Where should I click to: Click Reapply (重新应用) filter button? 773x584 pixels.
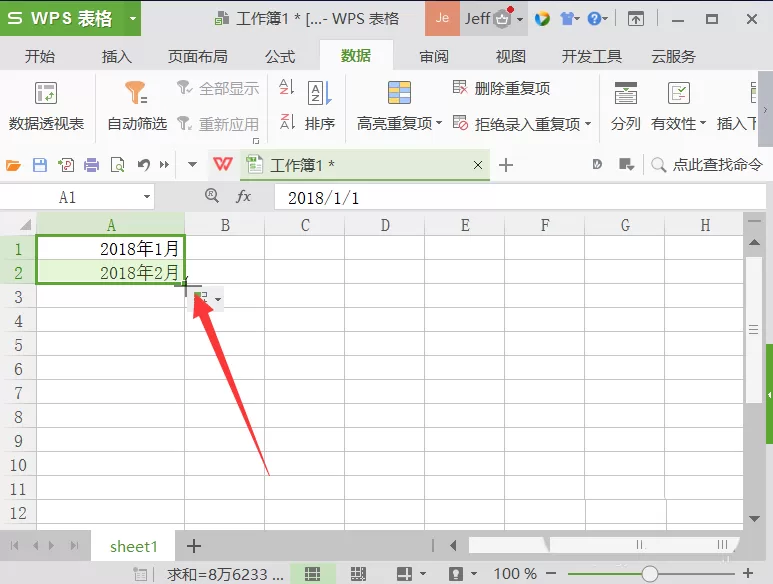(217, 123)
